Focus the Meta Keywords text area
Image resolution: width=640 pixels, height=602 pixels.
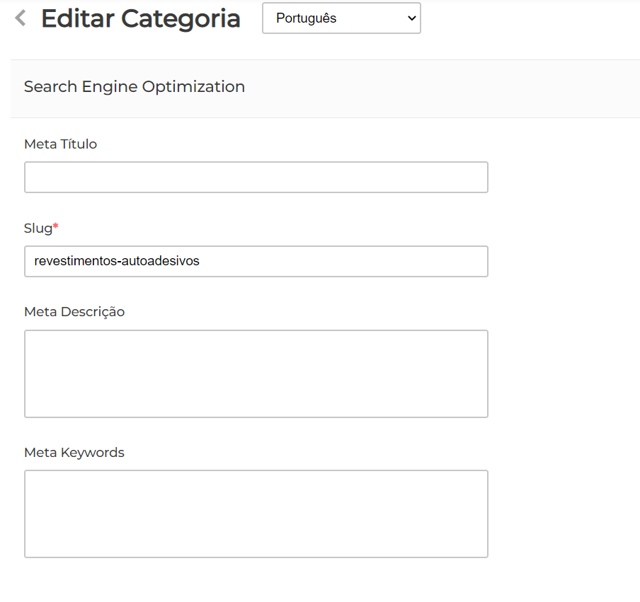(256, 513)
